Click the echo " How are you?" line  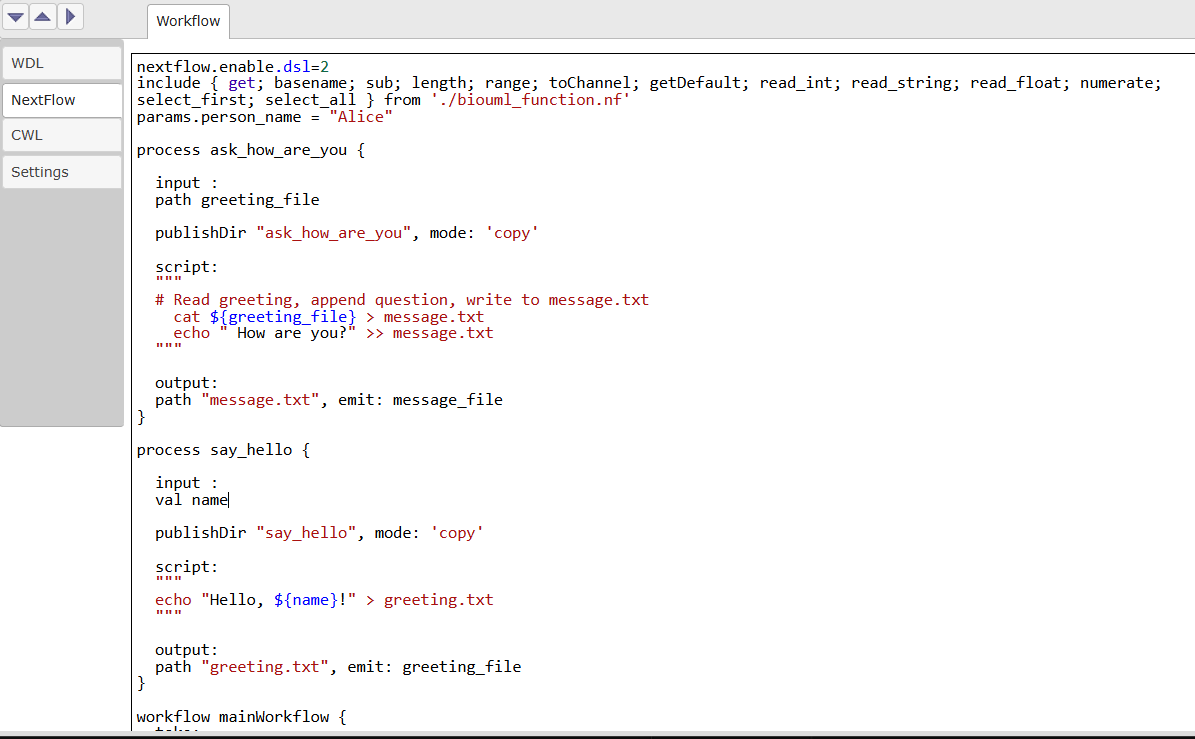pyautogui.click(x=333, y=334)
